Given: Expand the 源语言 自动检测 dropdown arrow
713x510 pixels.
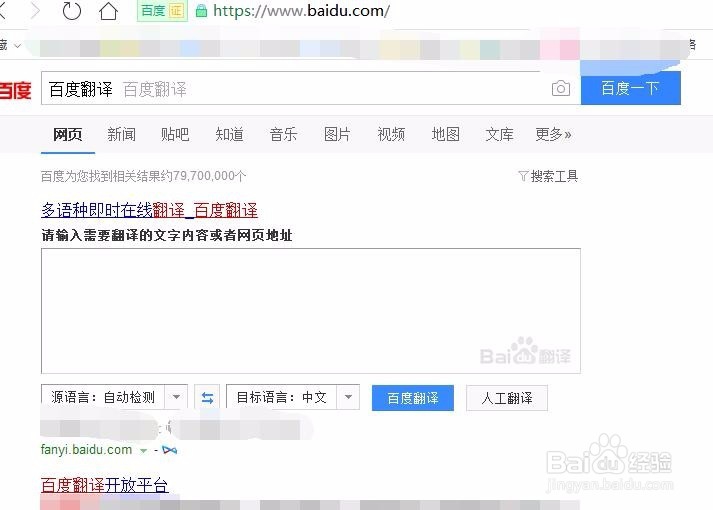Looking at the screenshot, I should (176, 397).
